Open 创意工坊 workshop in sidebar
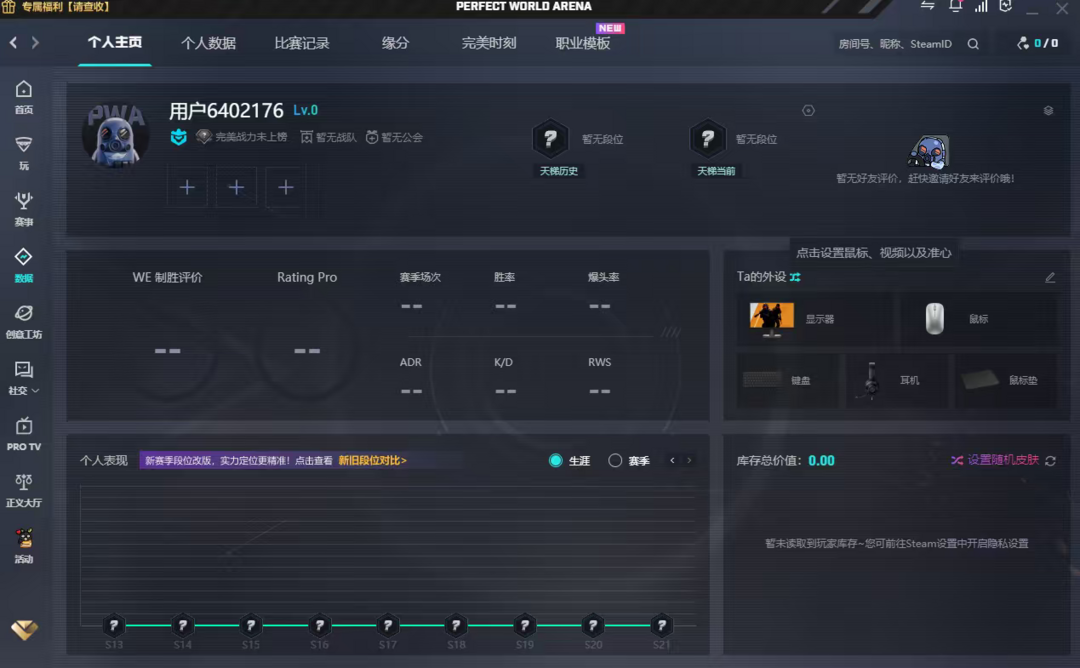 click(x=24, y=321)
